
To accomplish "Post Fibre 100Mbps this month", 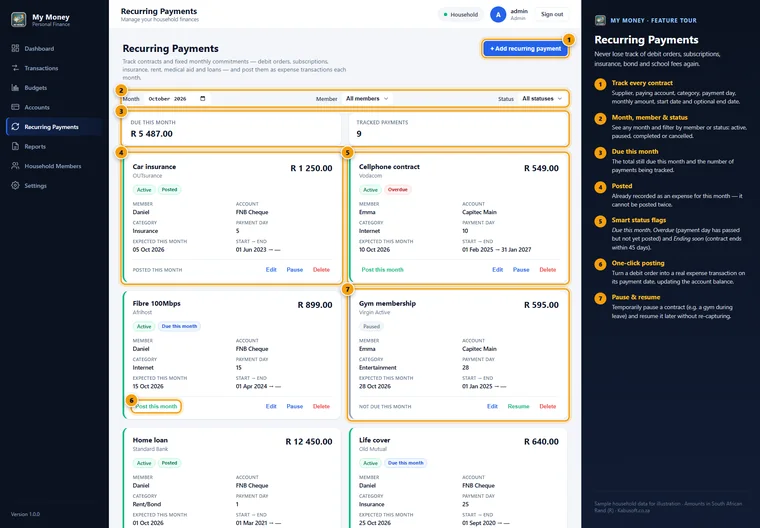I will [x=156, y=406].
